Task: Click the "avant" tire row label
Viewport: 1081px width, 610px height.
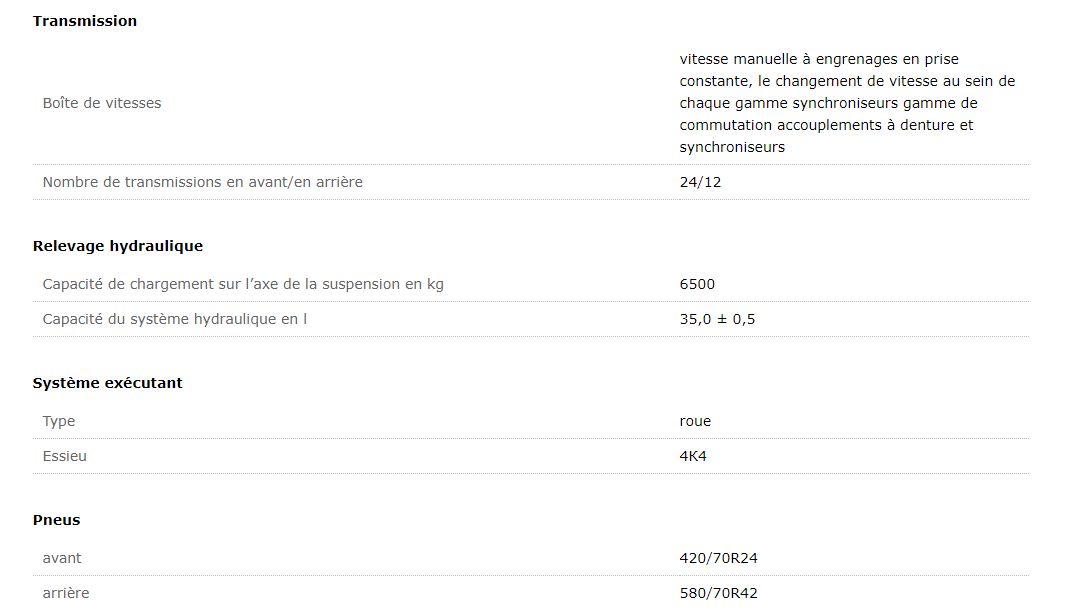Action: coord(62,558)
